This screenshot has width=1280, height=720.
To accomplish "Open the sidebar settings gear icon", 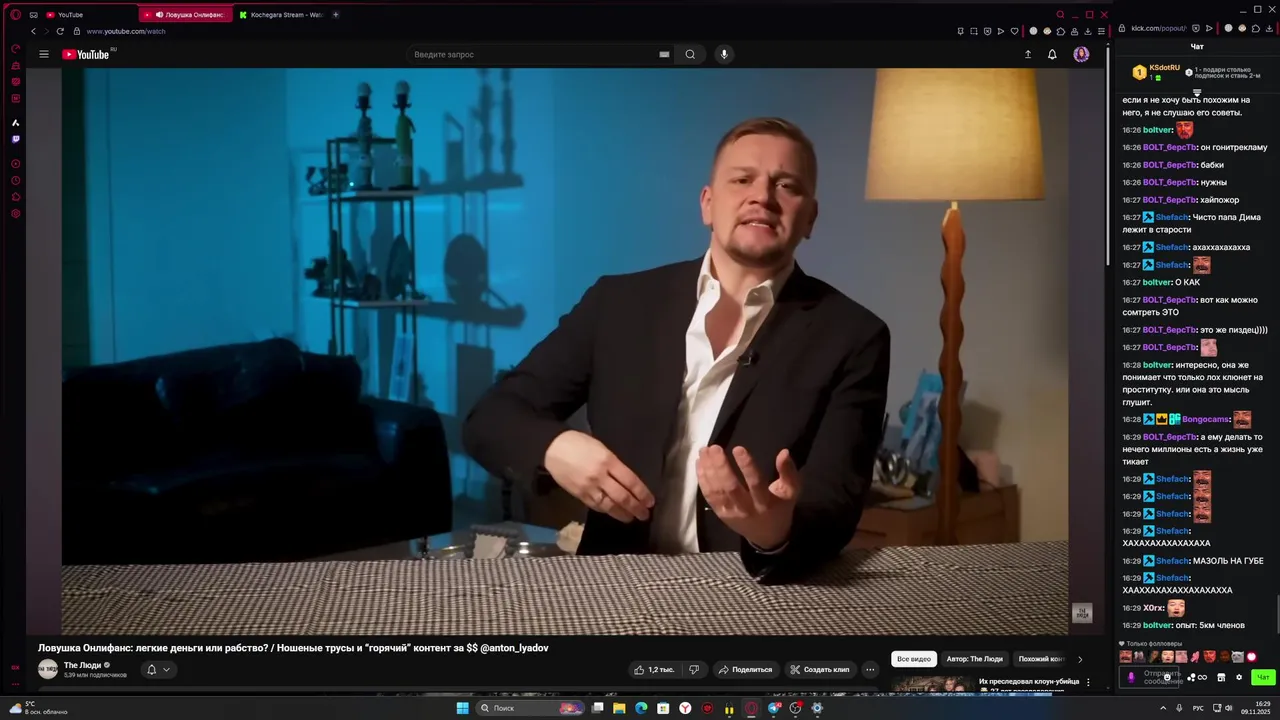I will 15,213.
